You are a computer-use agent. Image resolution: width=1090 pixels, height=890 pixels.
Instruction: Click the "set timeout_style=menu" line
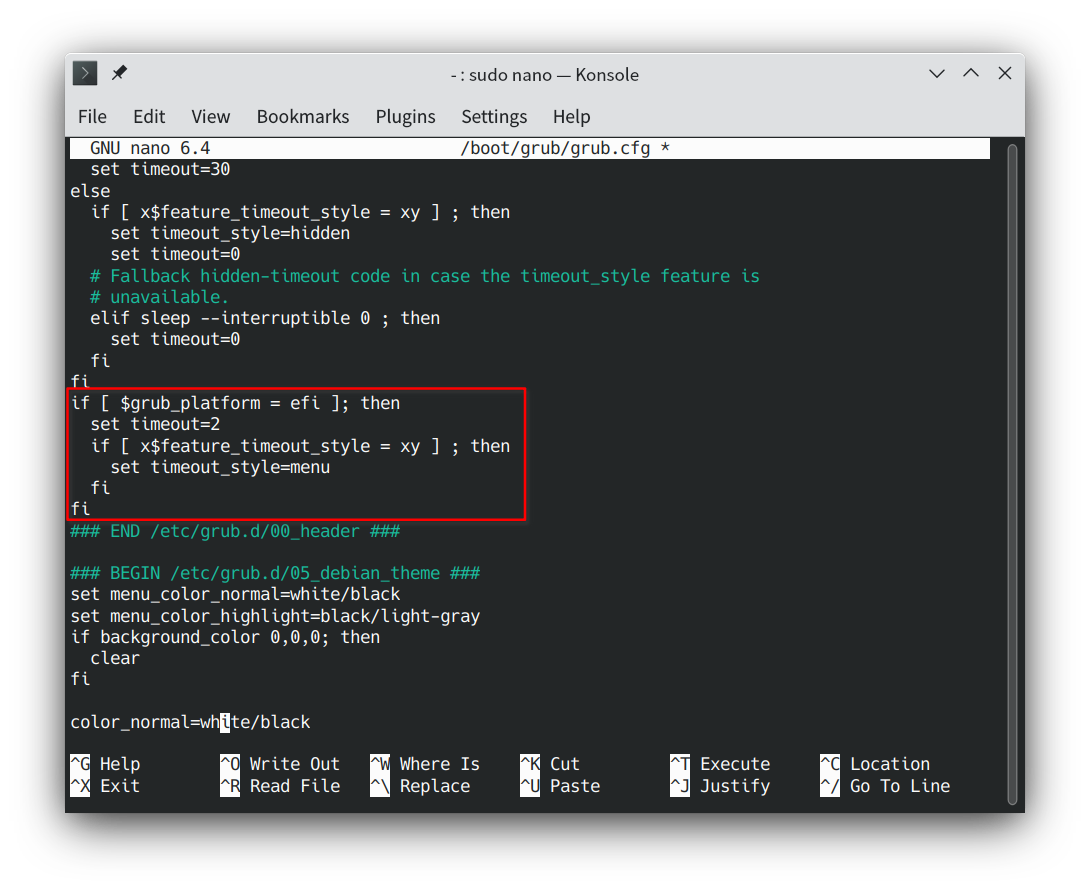pos(220,467)
